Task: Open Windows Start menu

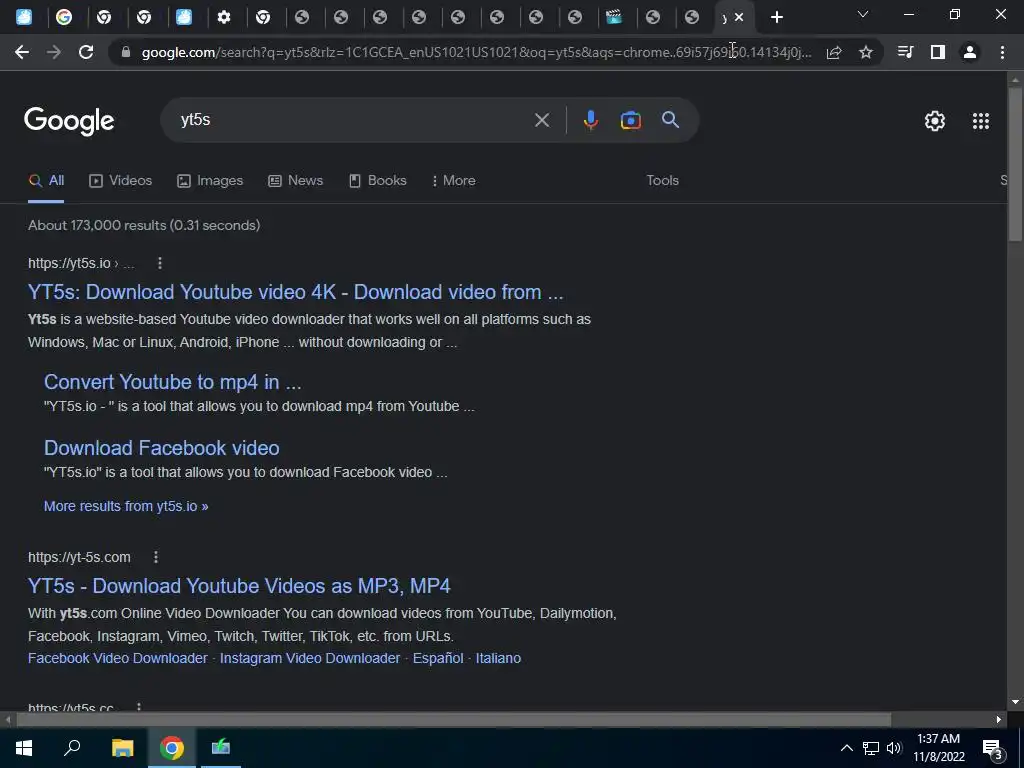Action: coord(24,748)
